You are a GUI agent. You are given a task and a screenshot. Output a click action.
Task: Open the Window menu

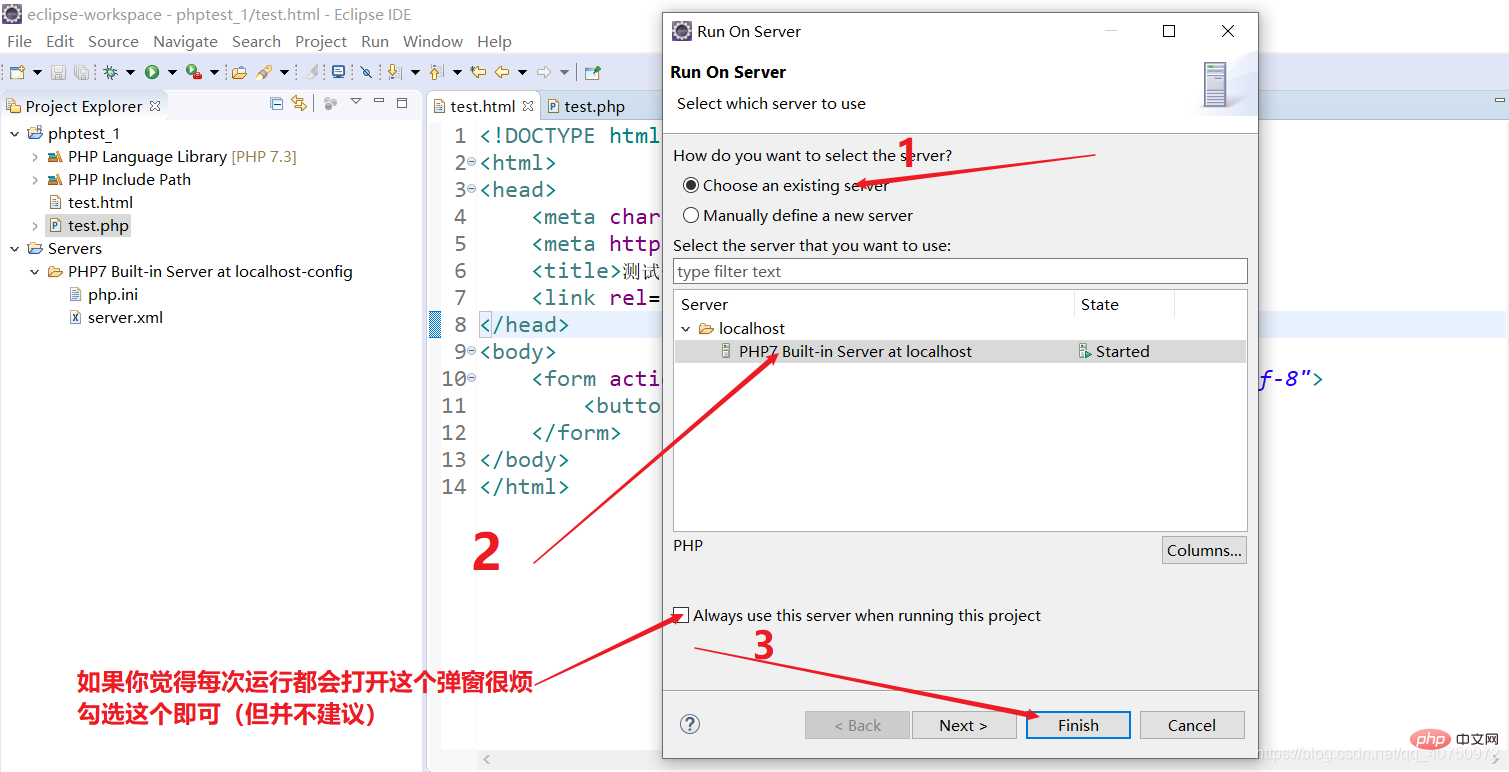tap(433, 41)
